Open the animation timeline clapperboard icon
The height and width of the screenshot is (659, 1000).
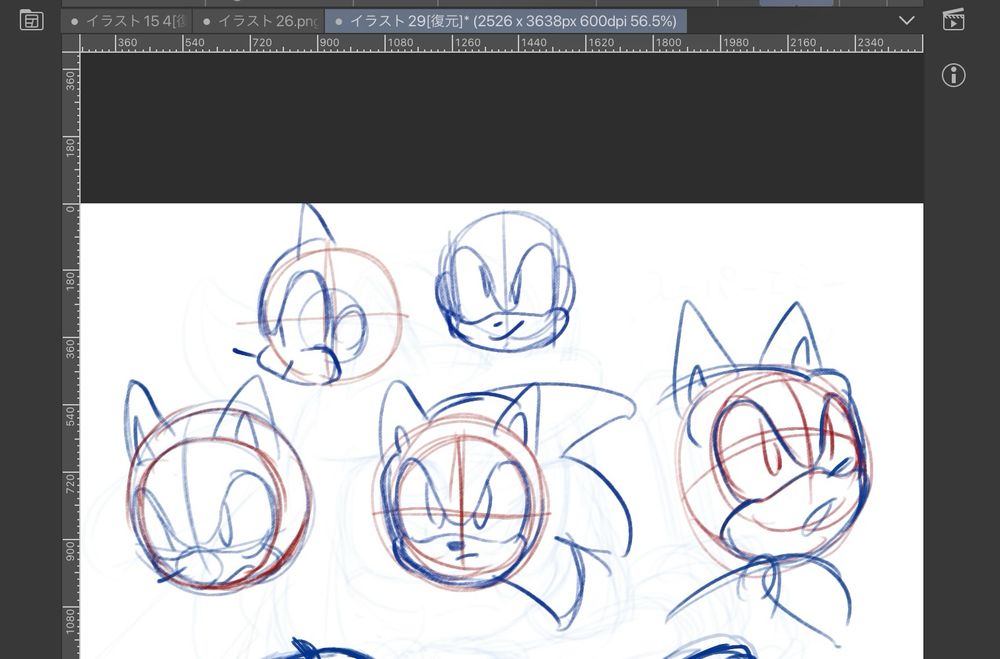(x=953, y=19)
